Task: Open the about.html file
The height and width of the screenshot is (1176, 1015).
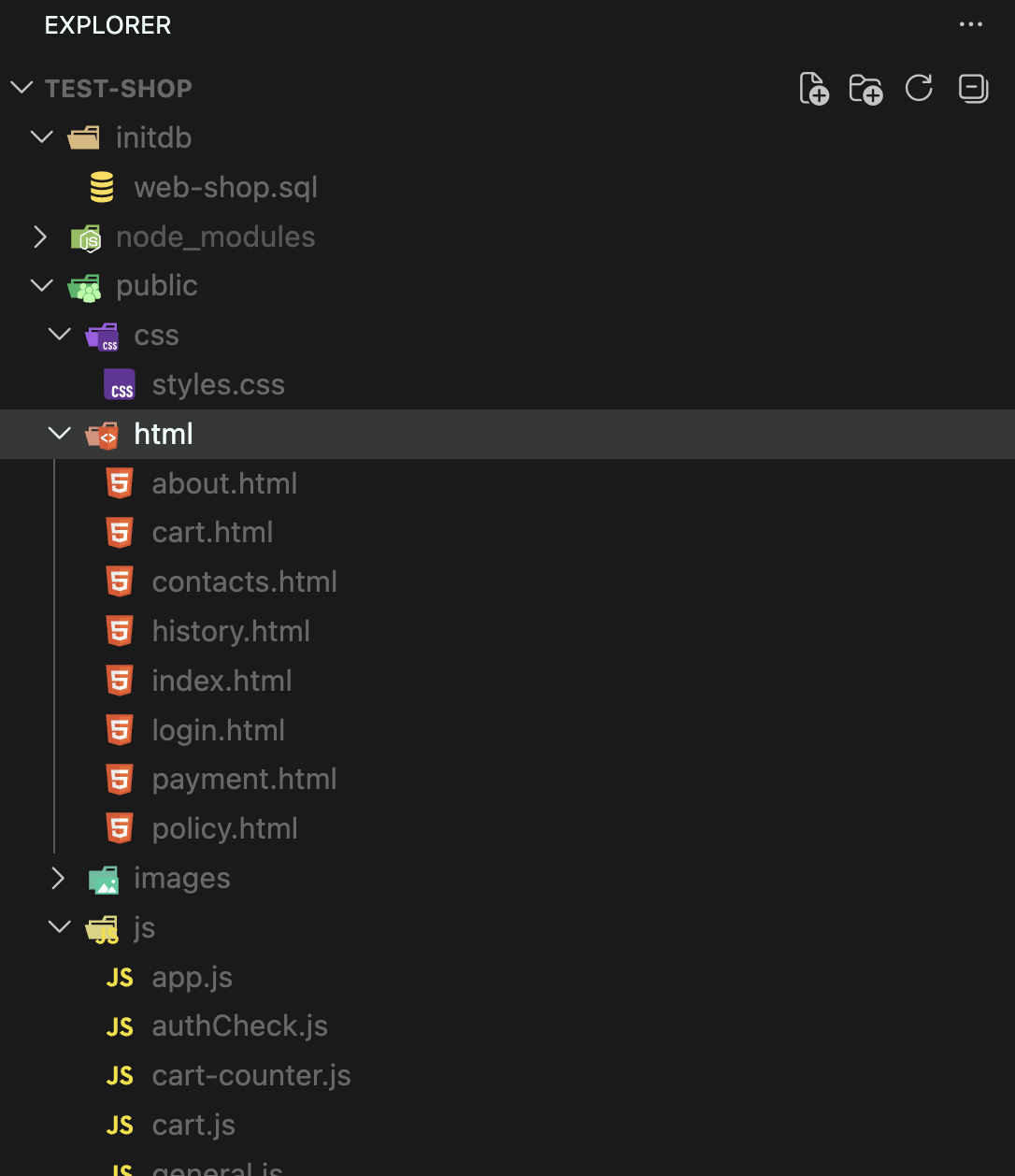Action: pyautogui.click(x=224, y=483)
